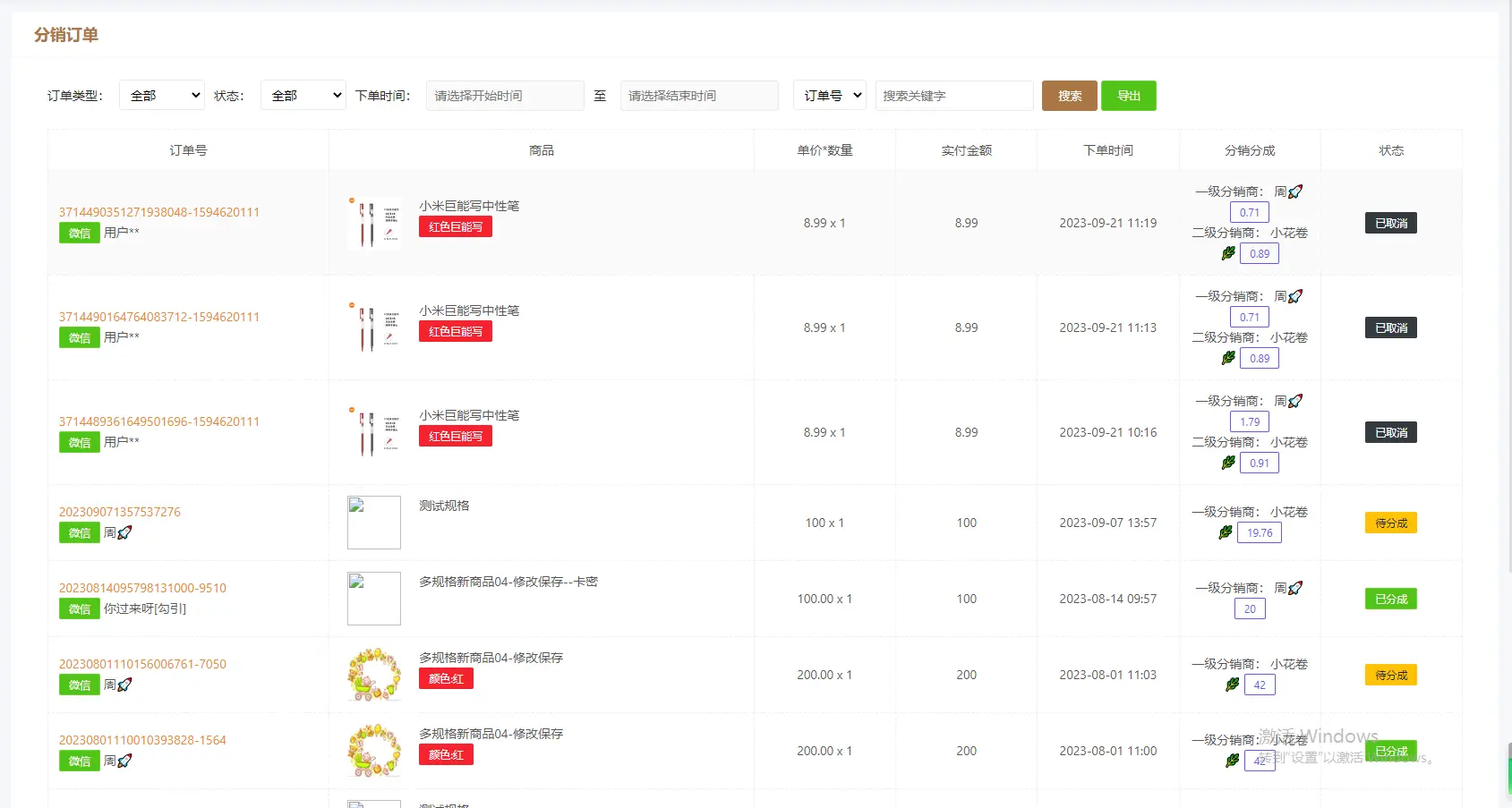The height and width of the screenshot is (808, 1512).
Task: Click rocket icon beside first order's 一级分销商
Action: point(1295,191)
